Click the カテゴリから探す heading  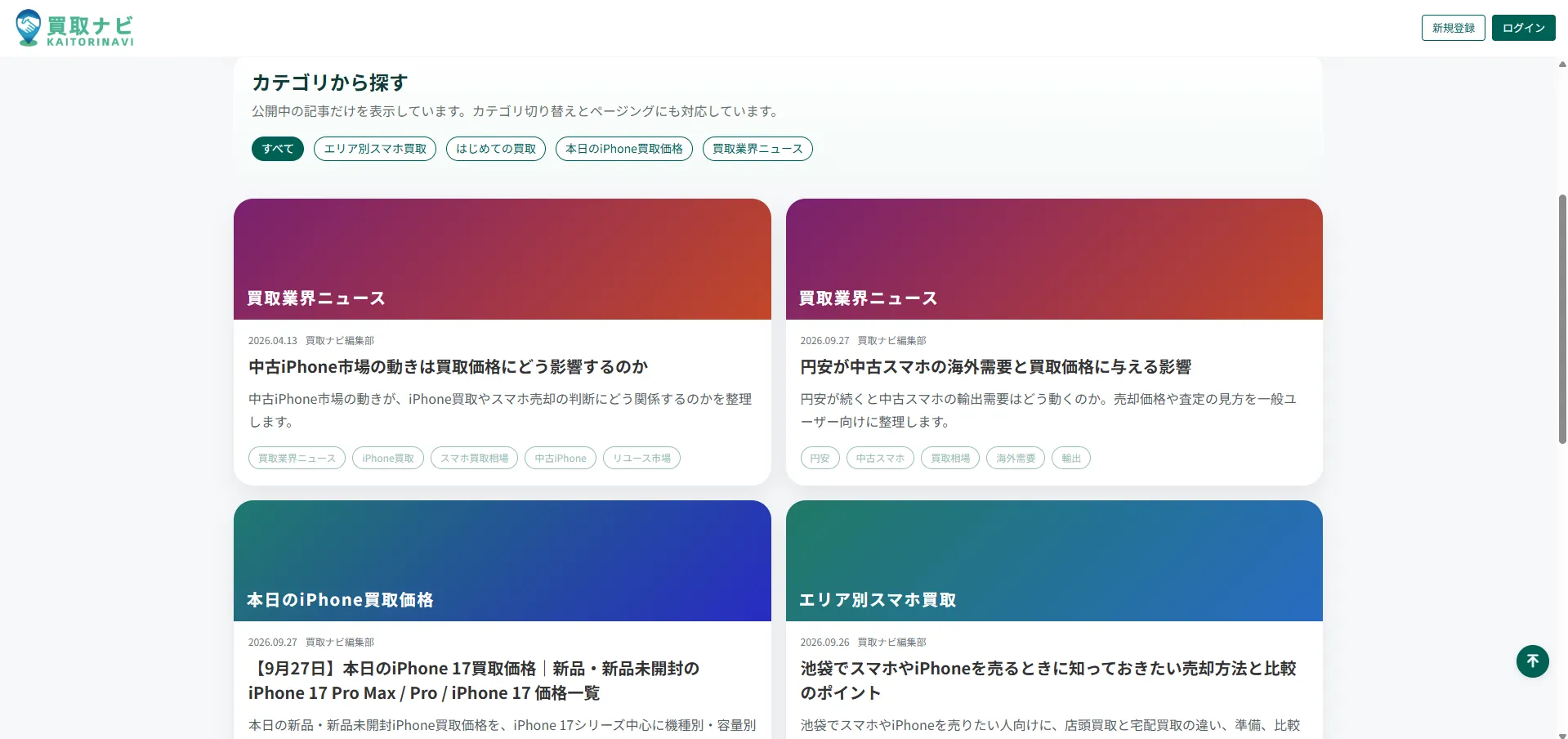pyautogui.click(x=329, y=83)
